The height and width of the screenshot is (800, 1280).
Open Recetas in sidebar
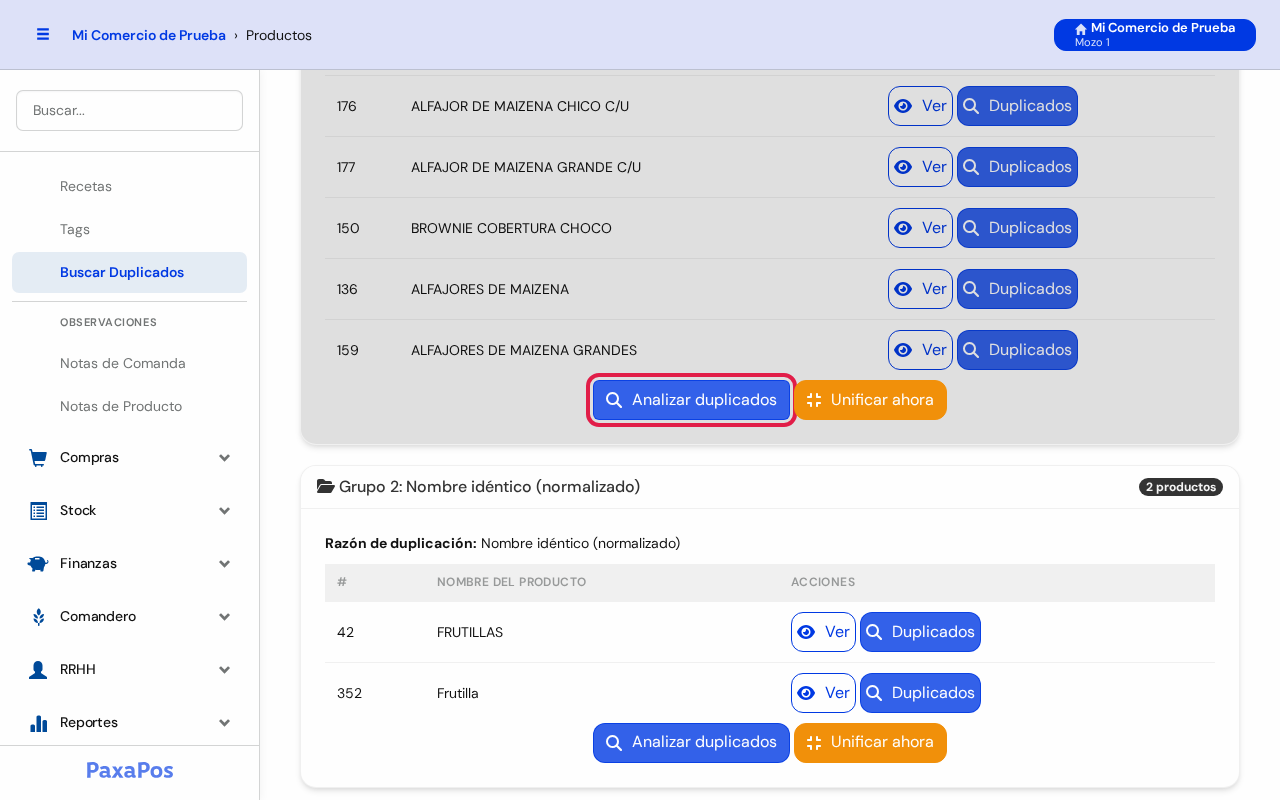coord(129,187)
